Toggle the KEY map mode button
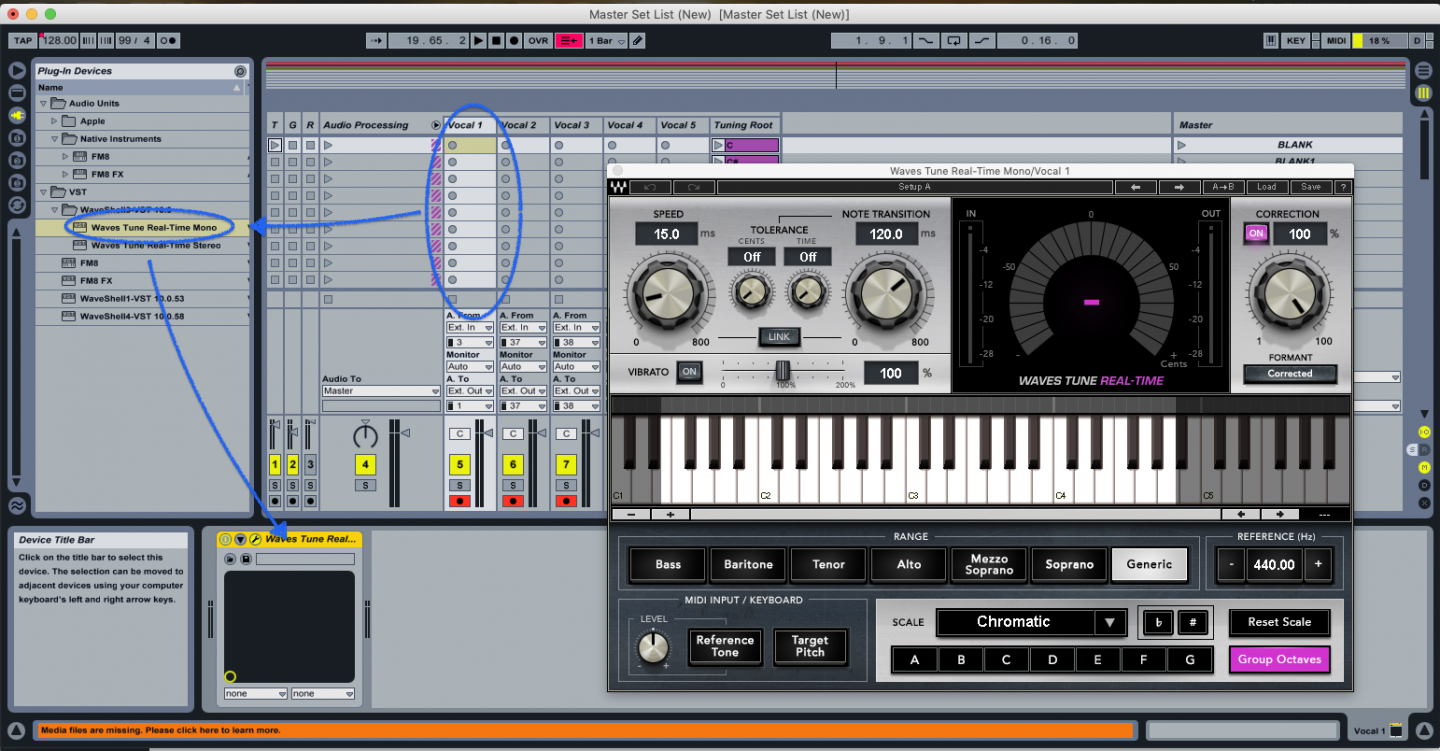1440x751 pixels. coord(1295,41)
